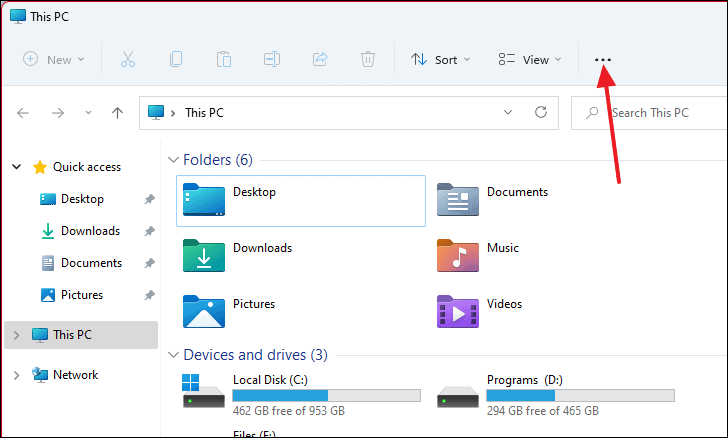The width and height of the screenshot is (728, 438).
Task: Collapse the Folders (6) group
Action: click(173, 160)
